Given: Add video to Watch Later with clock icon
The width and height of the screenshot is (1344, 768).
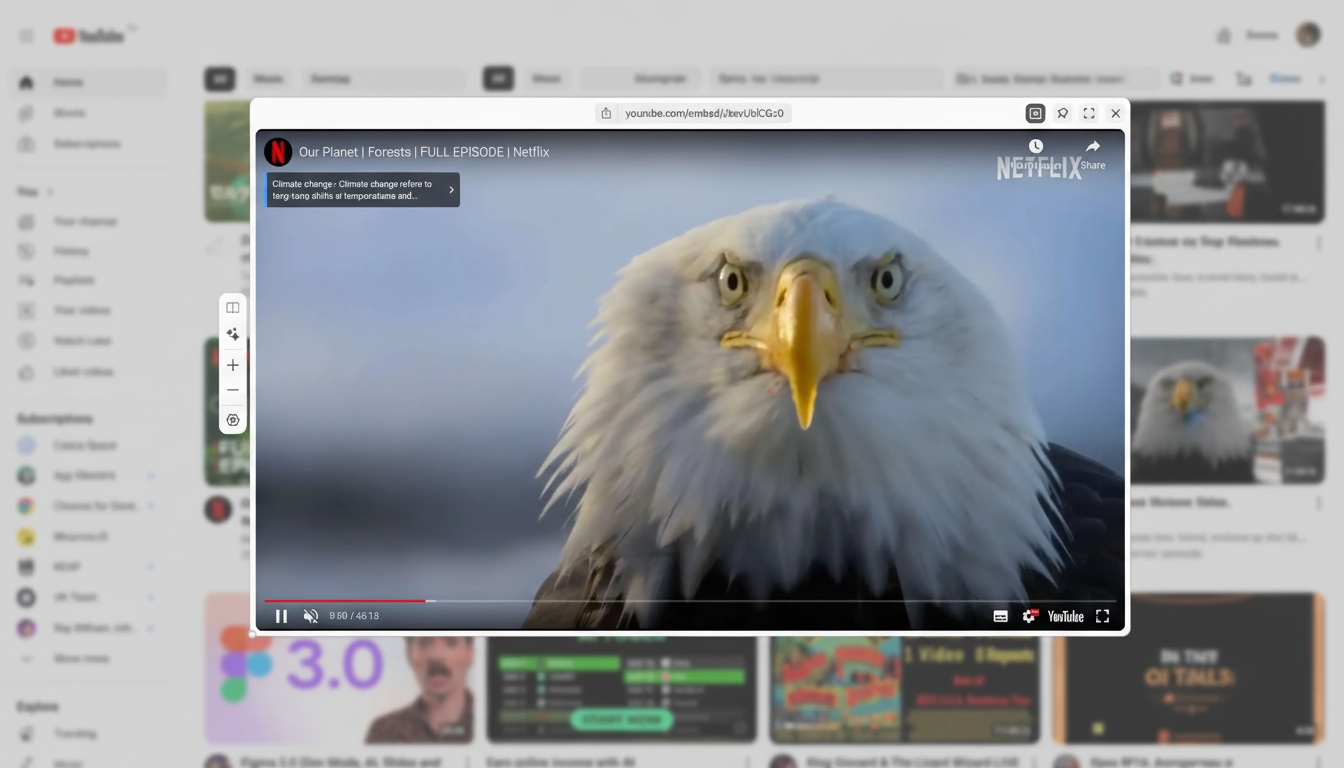Looking at the screenshot, I should pyautogui.click(x=1036, y=147).
